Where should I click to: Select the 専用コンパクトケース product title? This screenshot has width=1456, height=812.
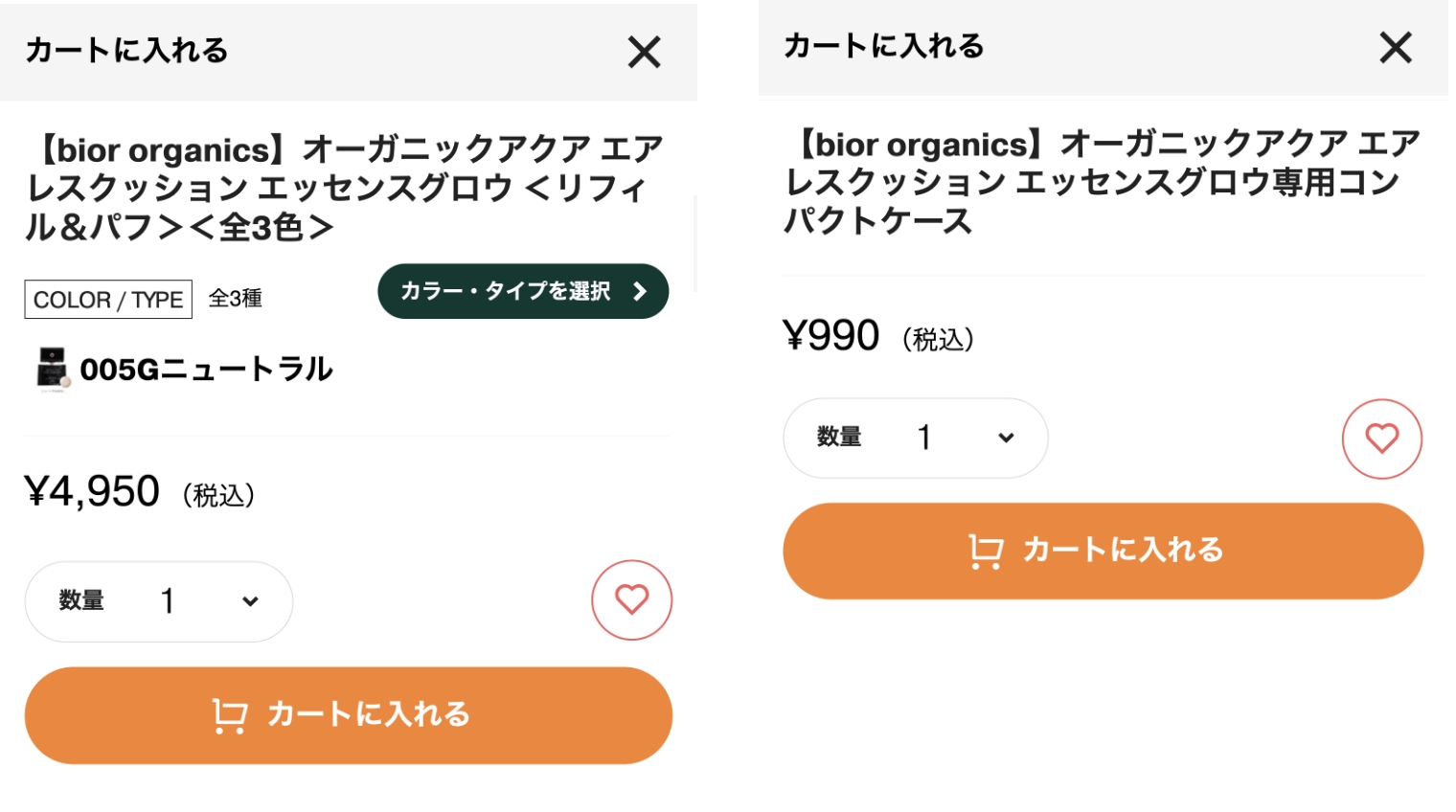point(1102,182)
